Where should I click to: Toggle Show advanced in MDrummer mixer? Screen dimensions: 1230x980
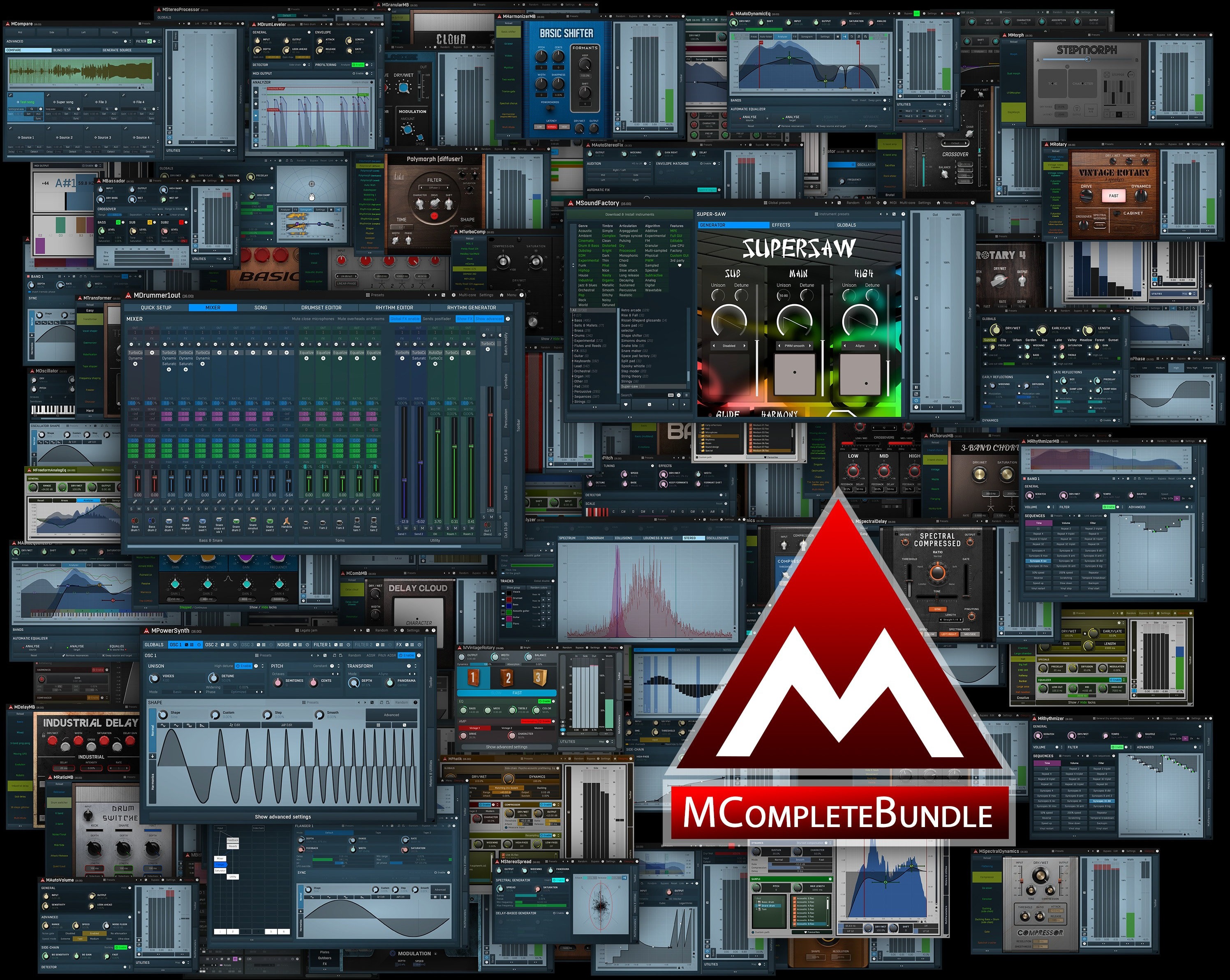pyautogui.click(x=490, y=319)
